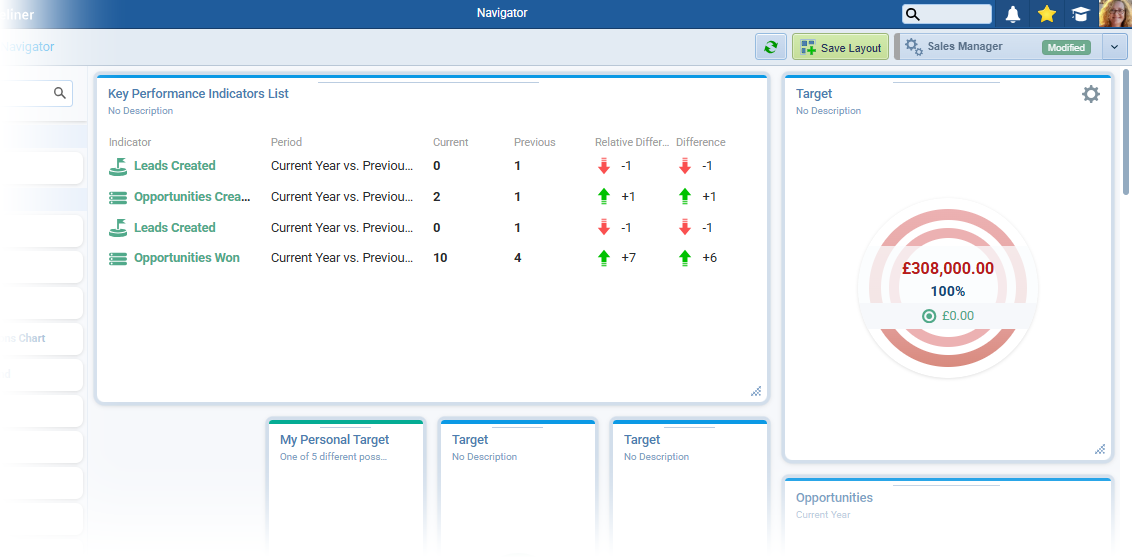Click the KPI list panel resize handle
Screen dimensions: 1132x557
(756, 392)
